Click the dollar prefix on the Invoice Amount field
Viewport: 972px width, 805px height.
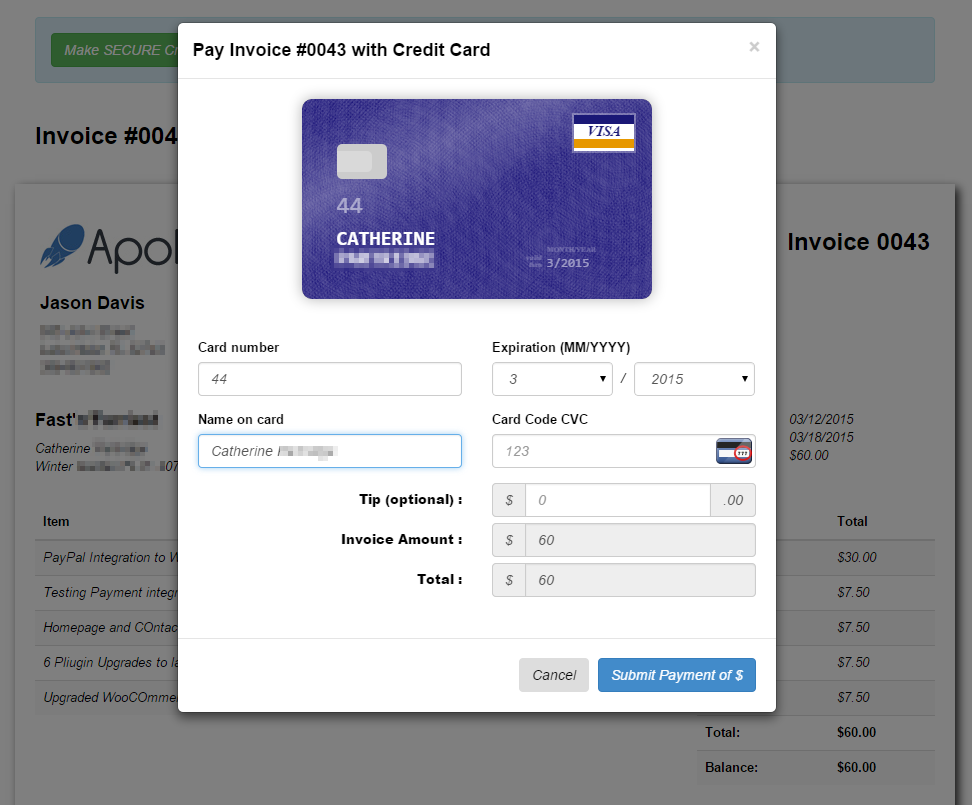pyautogui.click(x=508, y=540)
